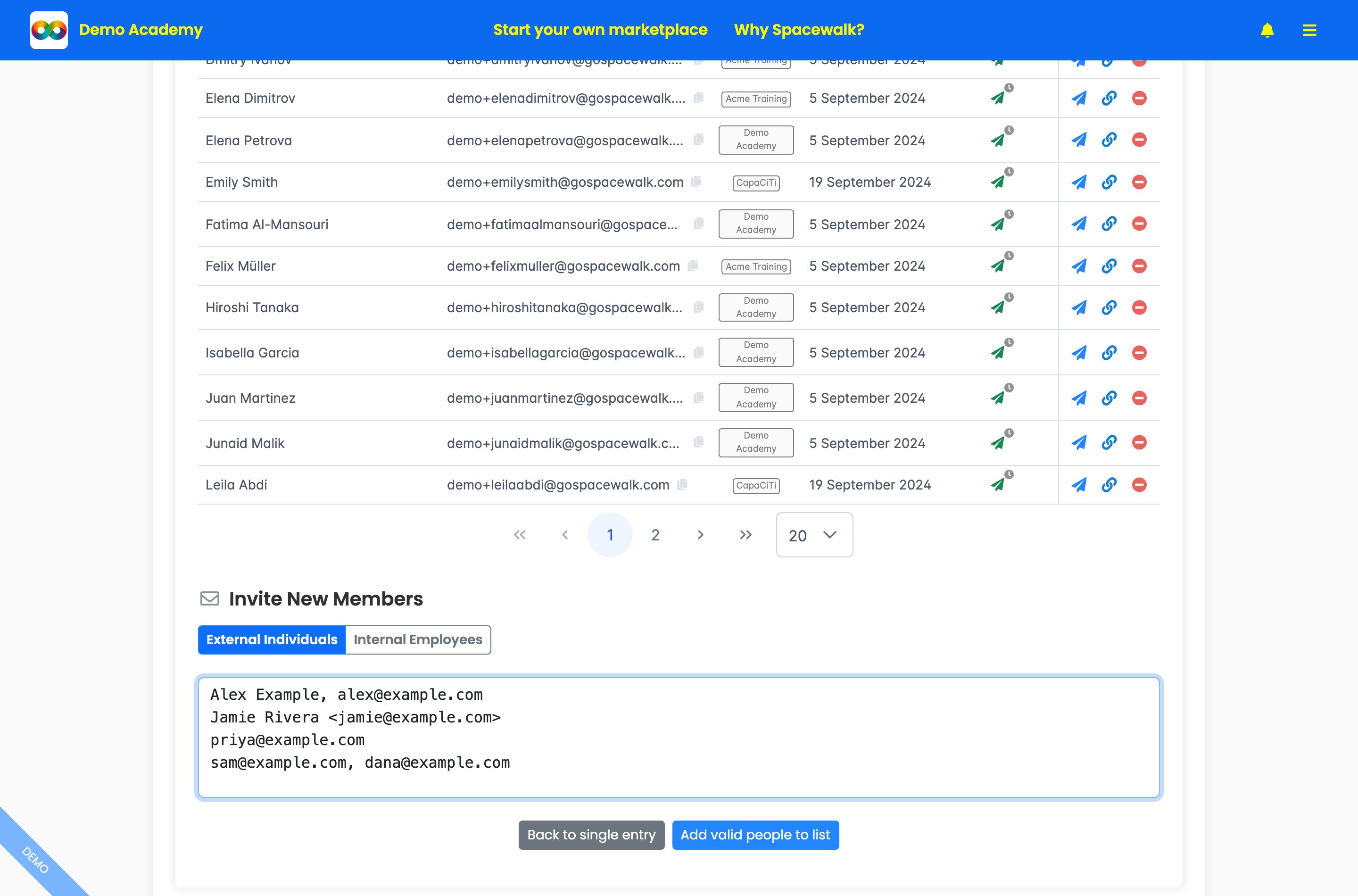Open the hamburger menu
1358x896 pixels.
tap(1309, 30)
